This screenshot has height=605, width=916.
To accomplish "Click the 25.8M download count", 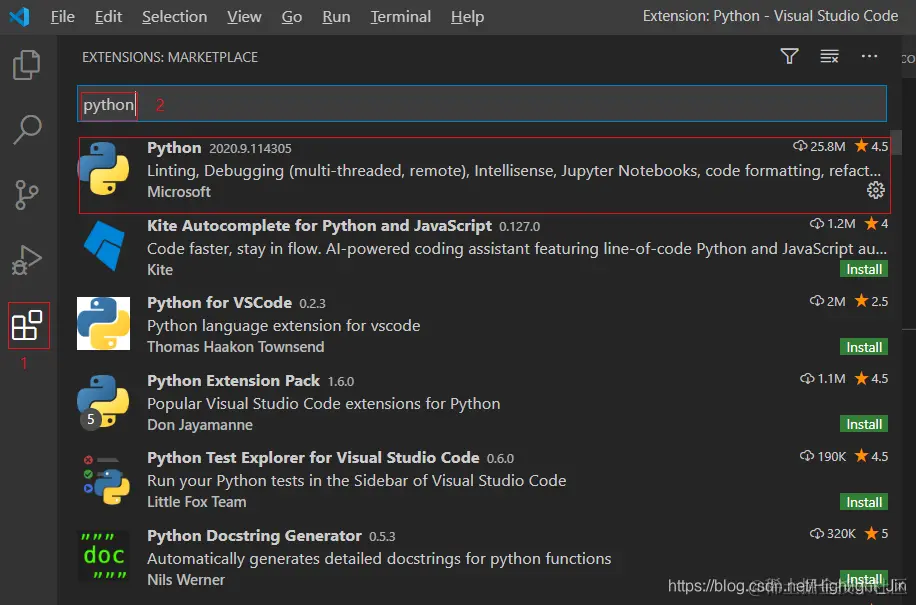I will 820,146.
